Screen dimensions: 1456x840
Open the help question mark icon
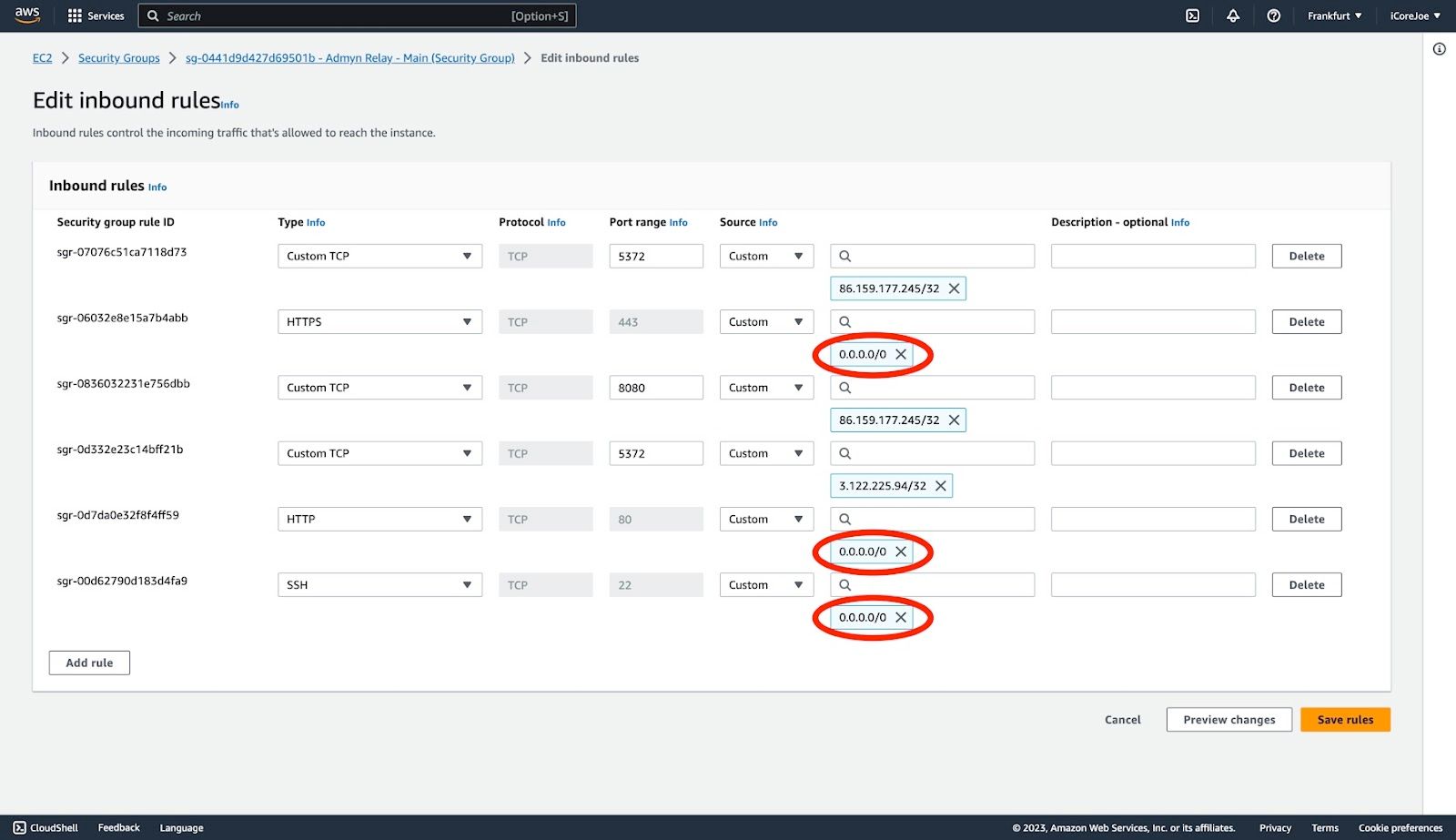coord(1274,15)
